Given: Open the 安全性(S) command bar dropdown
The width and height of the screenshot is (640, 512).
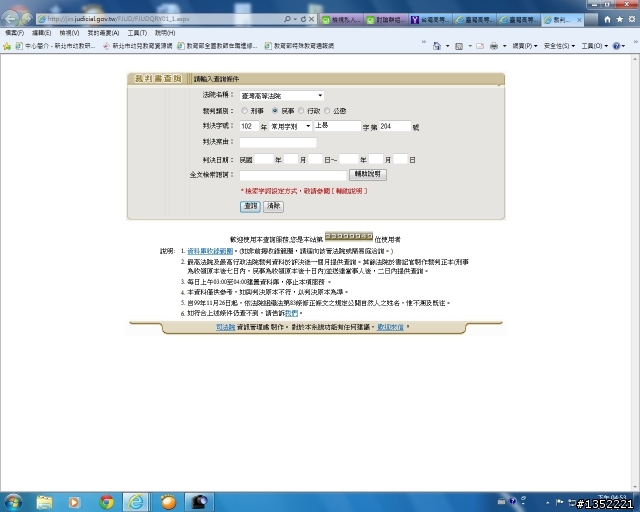Looking at the screenshot, I should pos(559,46).
